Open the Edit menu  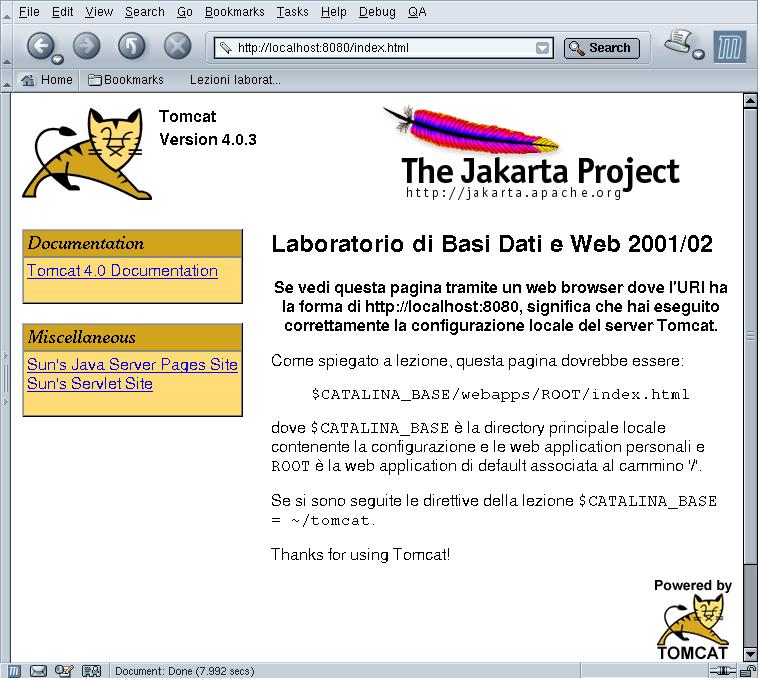[x=62, y=12]
